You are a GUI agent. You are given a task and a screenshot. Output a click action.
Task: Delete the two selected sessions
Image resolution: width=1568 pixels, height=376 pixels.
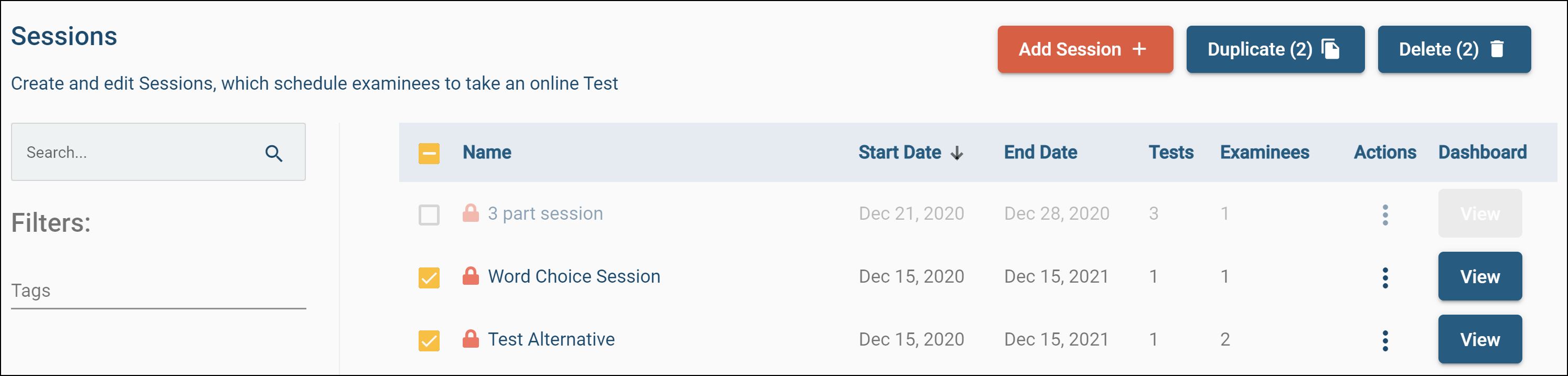tap(1454, 49)
